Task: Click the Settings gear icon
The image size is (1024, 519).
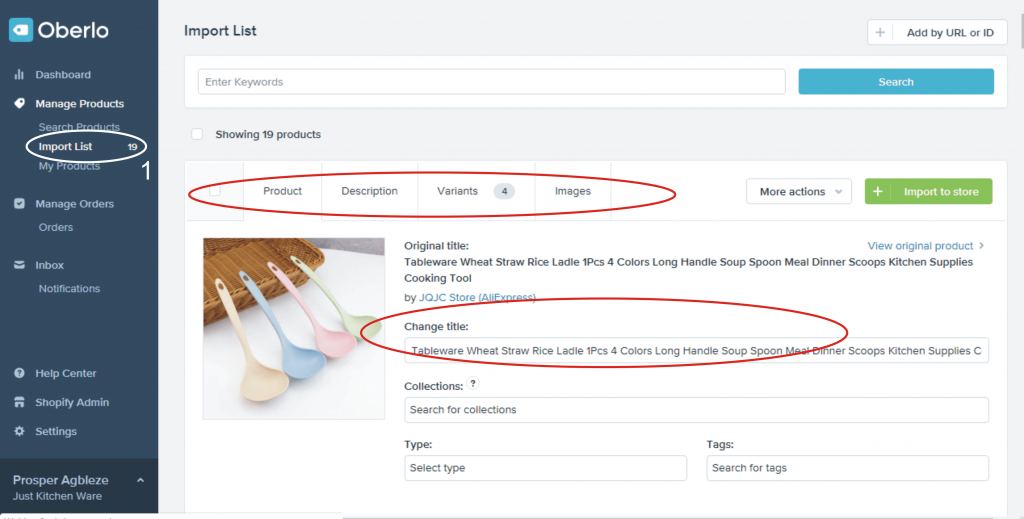Action: [19, 431]
